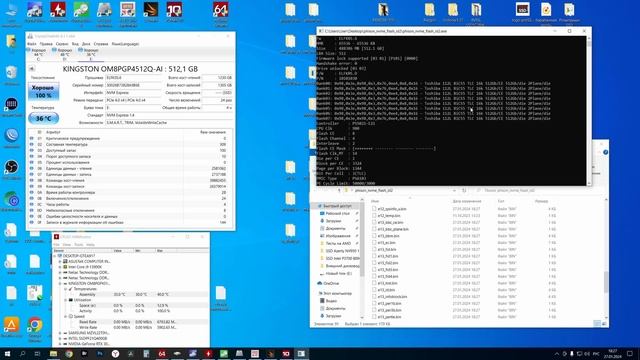
Task: Collapse the Temperatures branch in HWMonitor
Action: (65, 289)
